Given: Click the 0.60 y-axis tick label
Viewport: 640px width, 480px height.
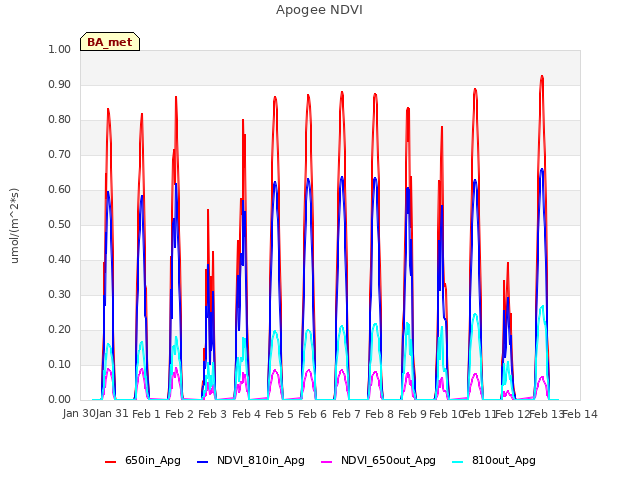Looking at the screenshot, I should pos(59,189).
